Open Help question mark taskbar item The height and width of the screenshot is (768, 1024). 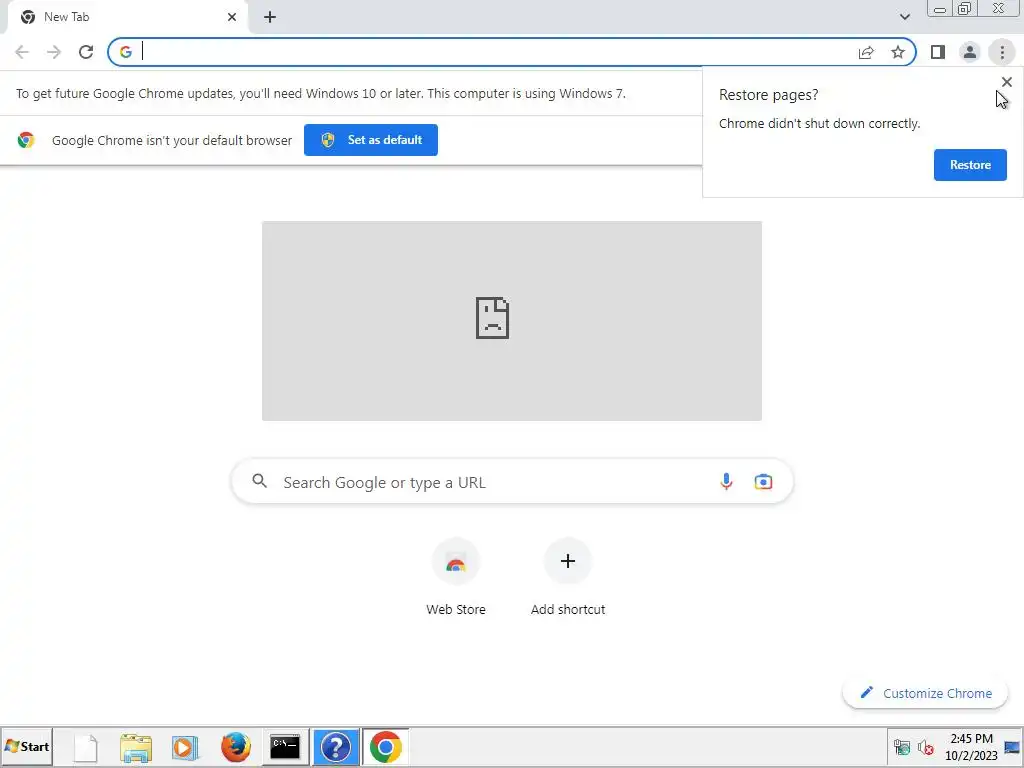tap(336, 747)
